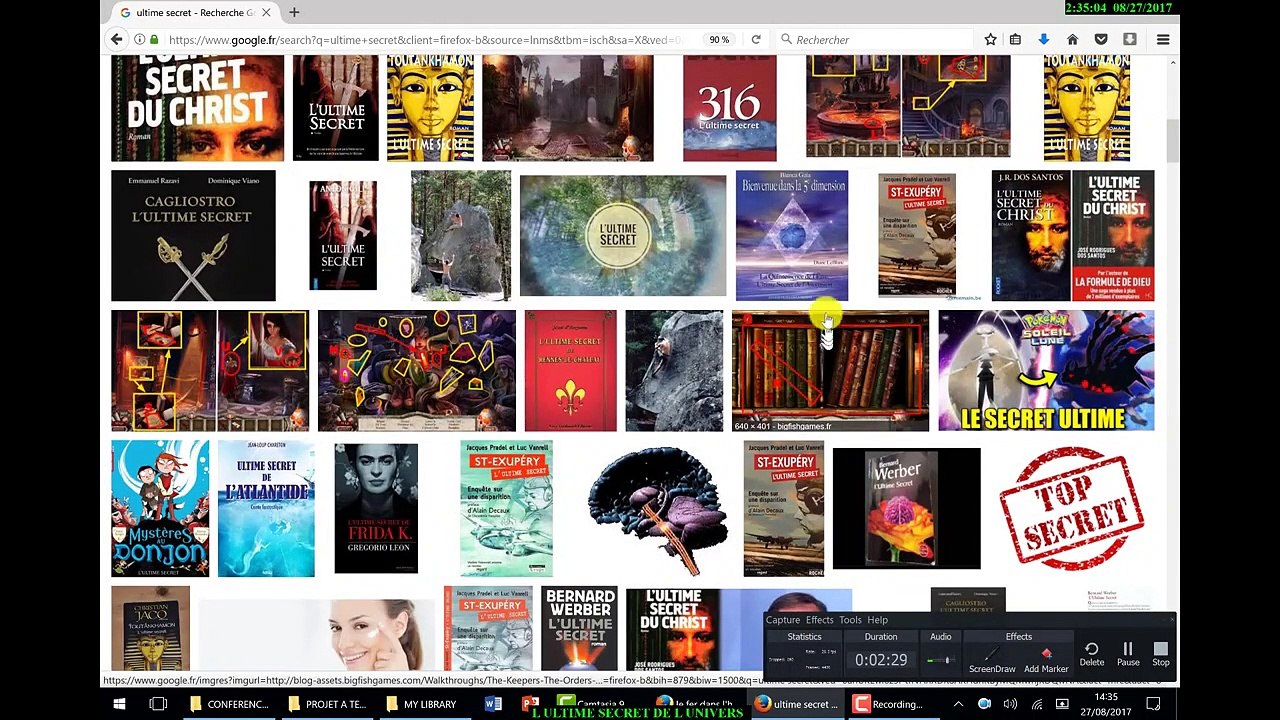Open the Capture menu in recorder
Image resolution: width=1280 pixels, height=720 pixels.
click(x=783, y=620)
